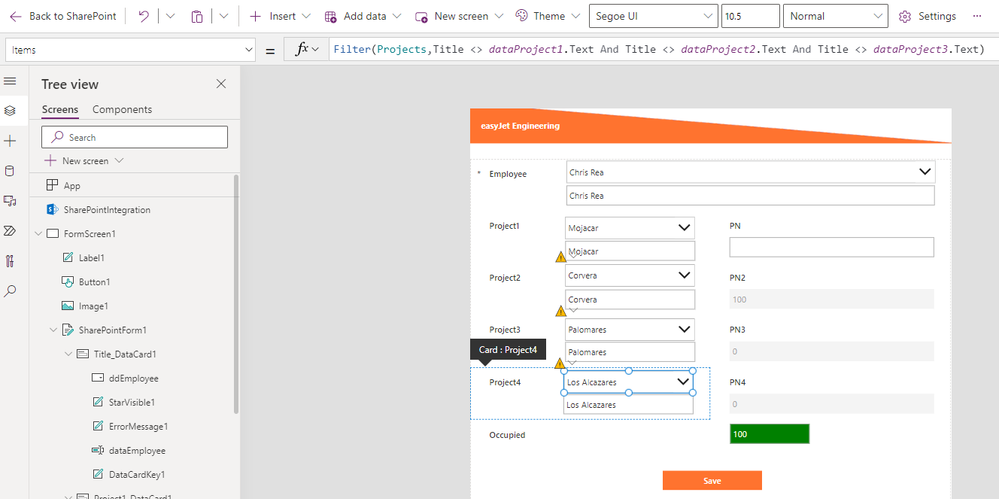
Task: Click the Card : Project4 tooltip label
Action: point(508,350)
